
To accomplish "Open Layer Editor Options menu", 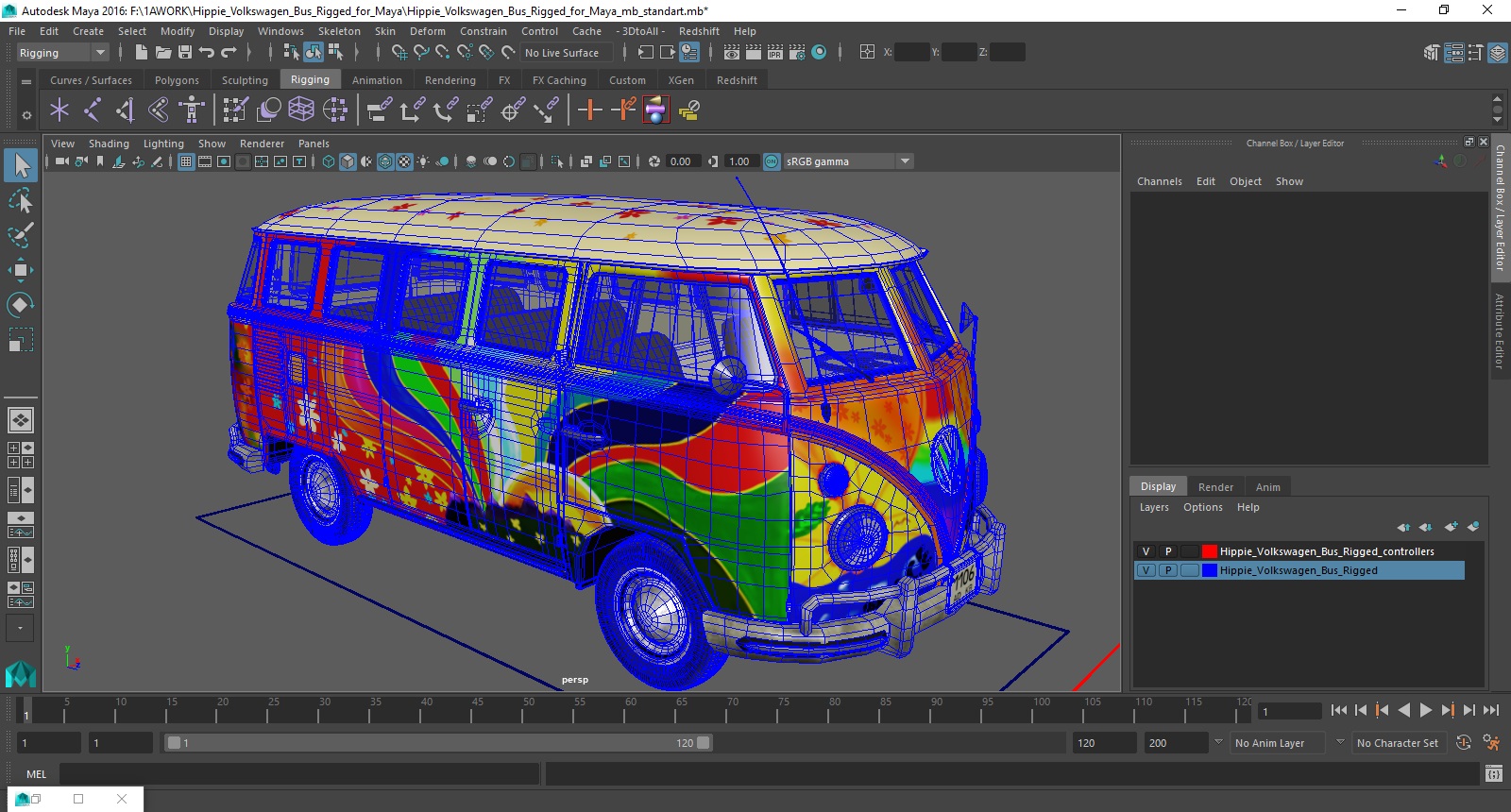I will coord(1202,507).
